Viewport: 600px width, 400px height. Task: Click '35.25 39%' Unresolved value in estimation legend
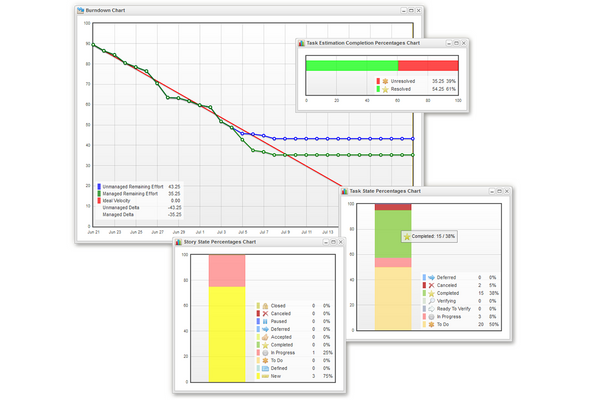(444, 81)
